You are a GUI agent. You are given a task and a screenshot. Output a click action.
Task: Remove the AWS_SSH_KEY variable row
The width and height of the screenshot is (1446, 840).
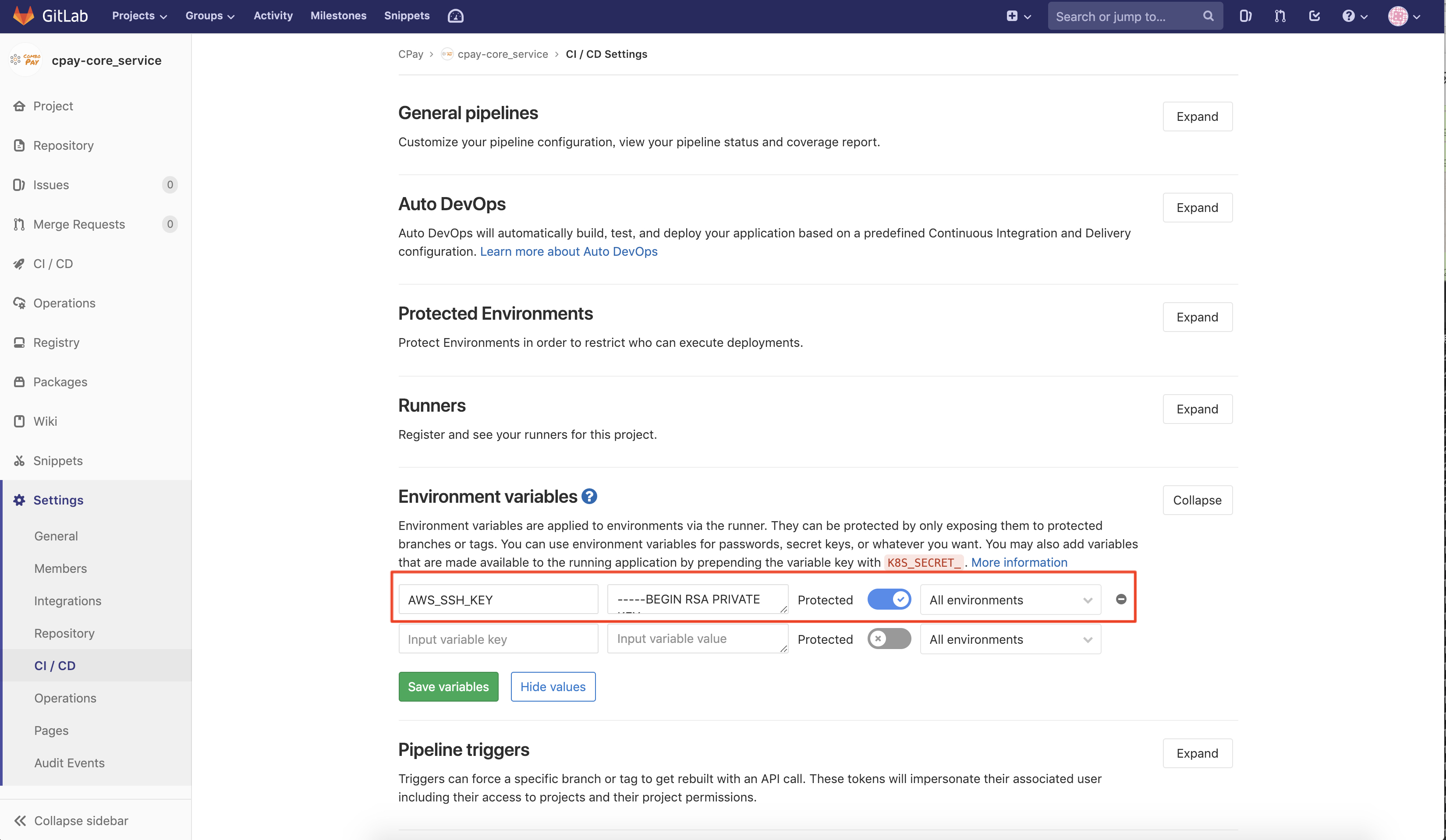[x=1121, y=599]
